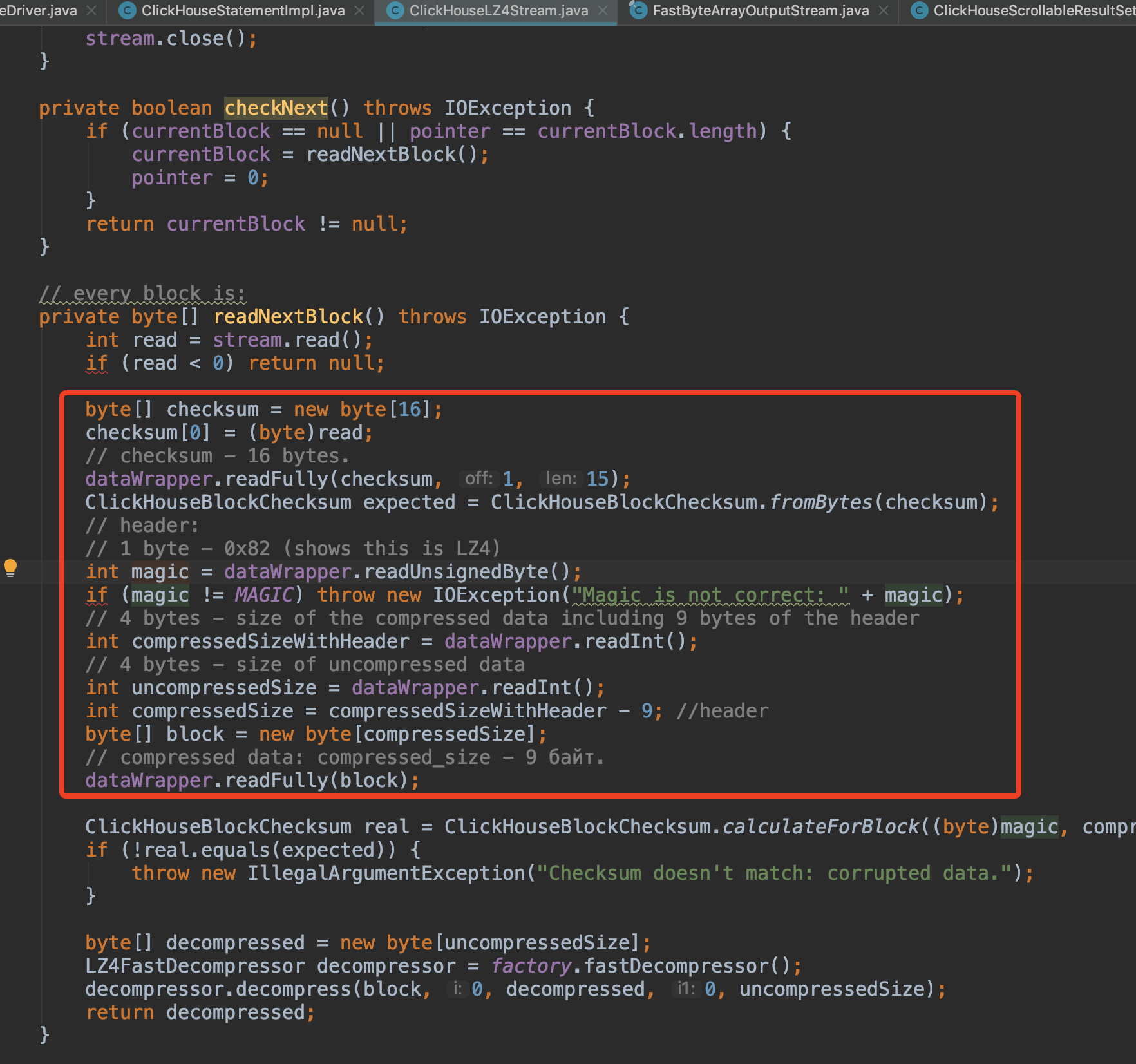
Task: Click the class icon on ClickHouseLZ4Stream.java tab
Action: coord(395,10)
